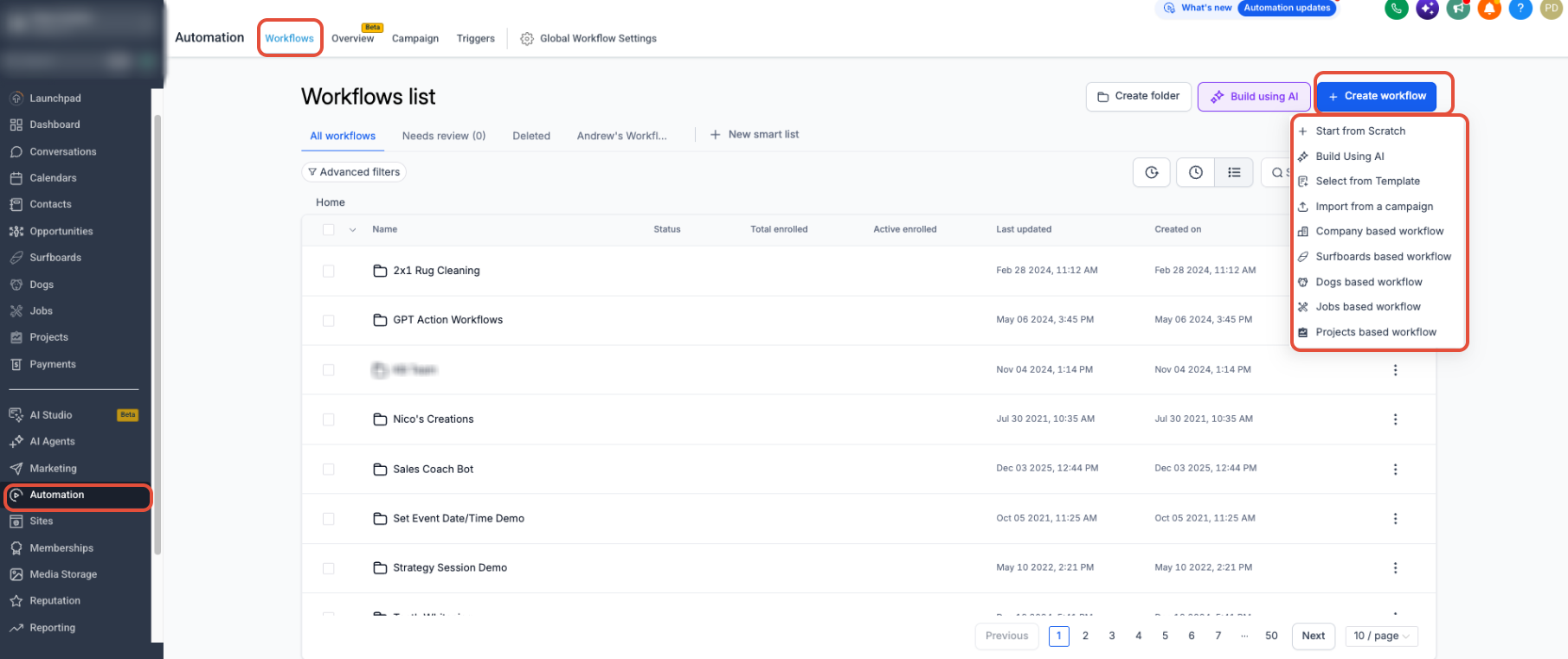Open kebab menu for Strategy Session Demo row

point(1395,568)
